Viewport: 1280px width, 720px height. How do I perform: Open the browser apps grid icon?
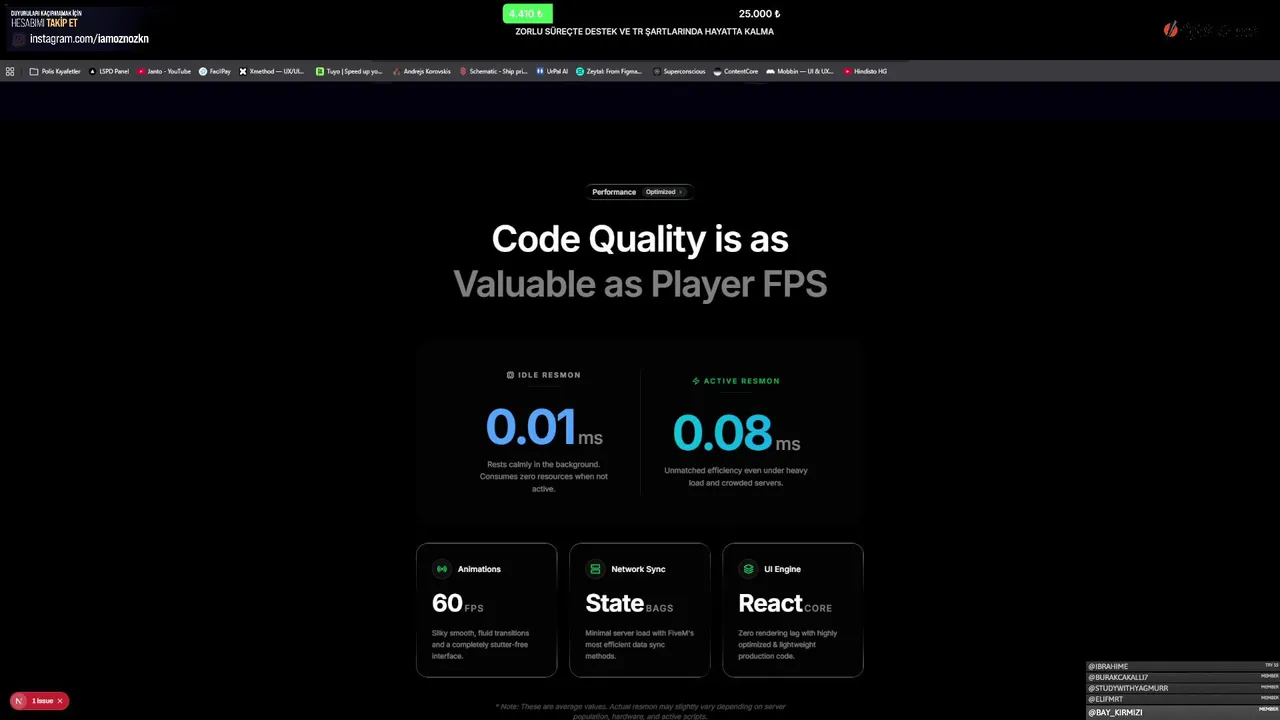(x=10, y=71)
